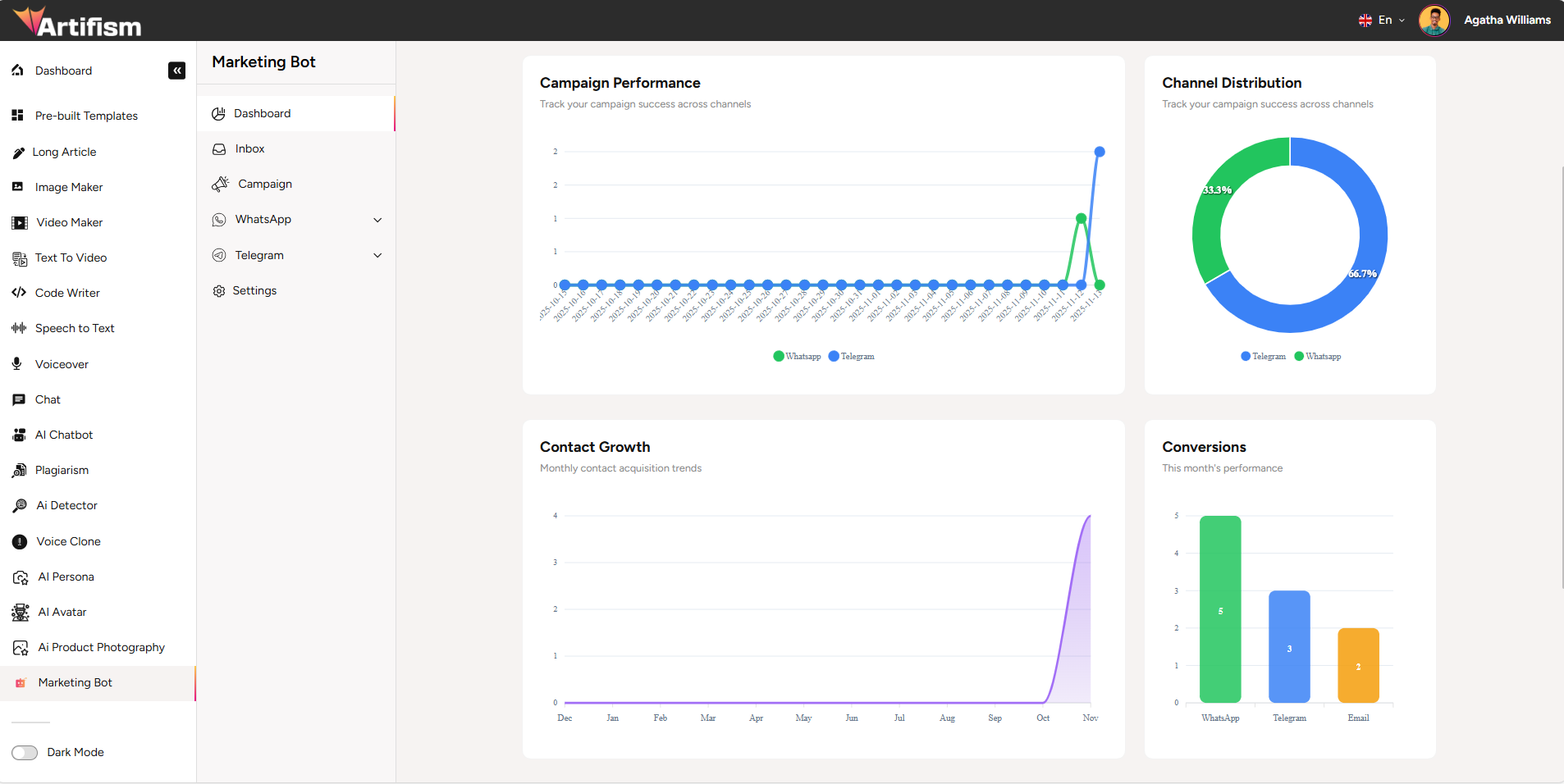Open the Image Maker tool
The height and width of the screenshot is (784, 1564).
click(x=66, y=187)
